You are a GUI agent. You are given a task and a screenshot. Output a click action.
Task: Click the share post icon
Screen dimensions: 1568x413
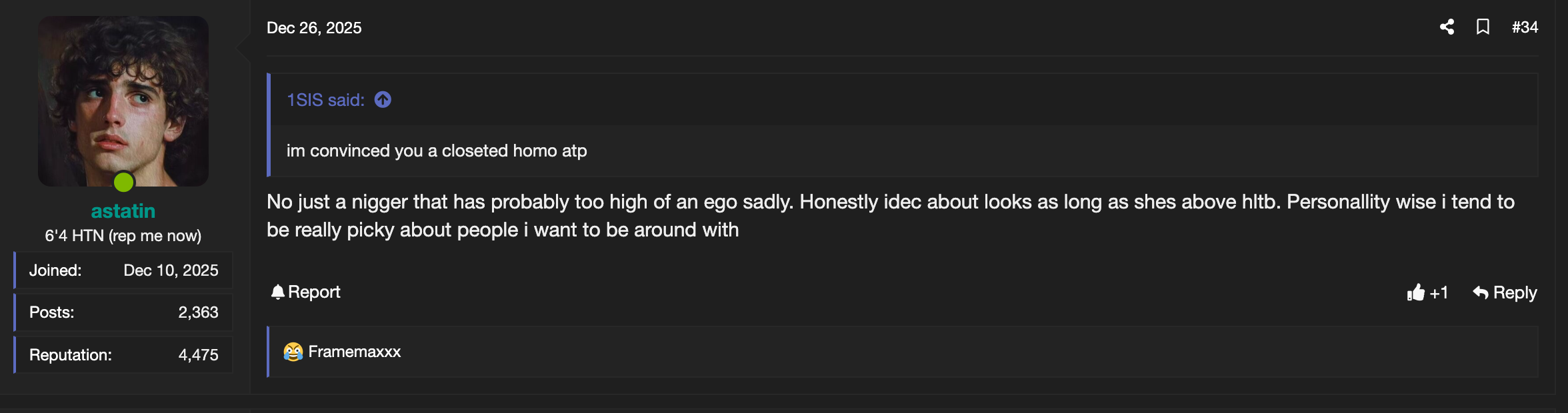pos(1447,27)
